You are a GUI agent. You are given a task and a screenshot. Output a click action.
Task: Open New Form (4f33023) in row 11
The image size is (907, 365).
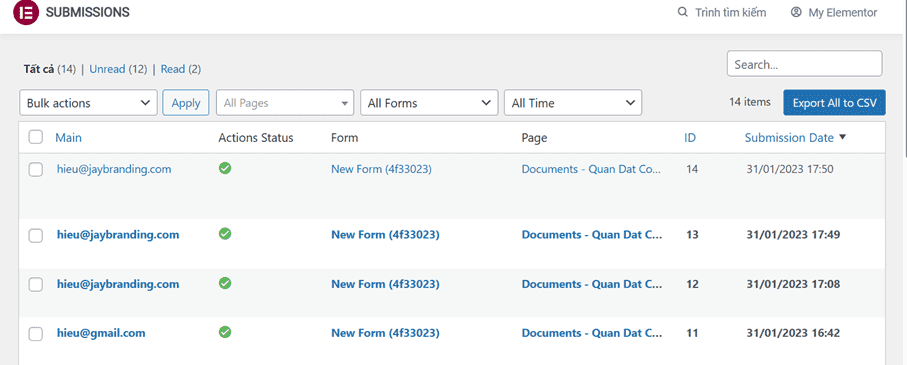click(x=385, y=333)
